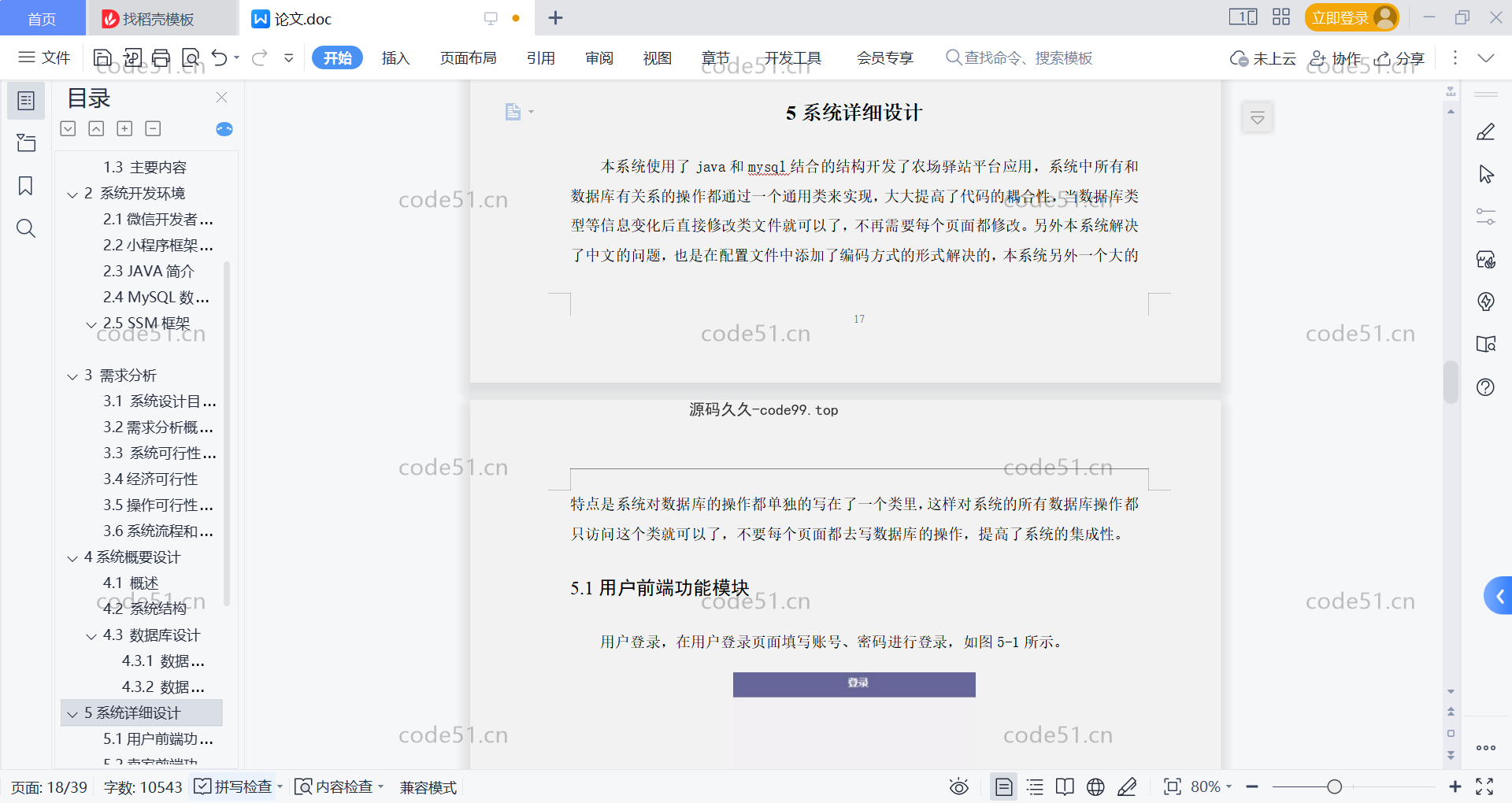Open Print Preview from quick toolbar
The image size is (1512, 803).
pos(191,57)
